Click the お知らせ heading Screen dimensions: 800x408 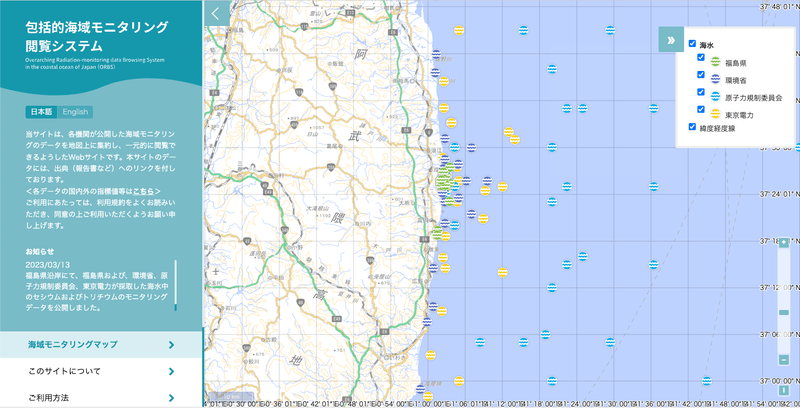click(x=40, y=251)
